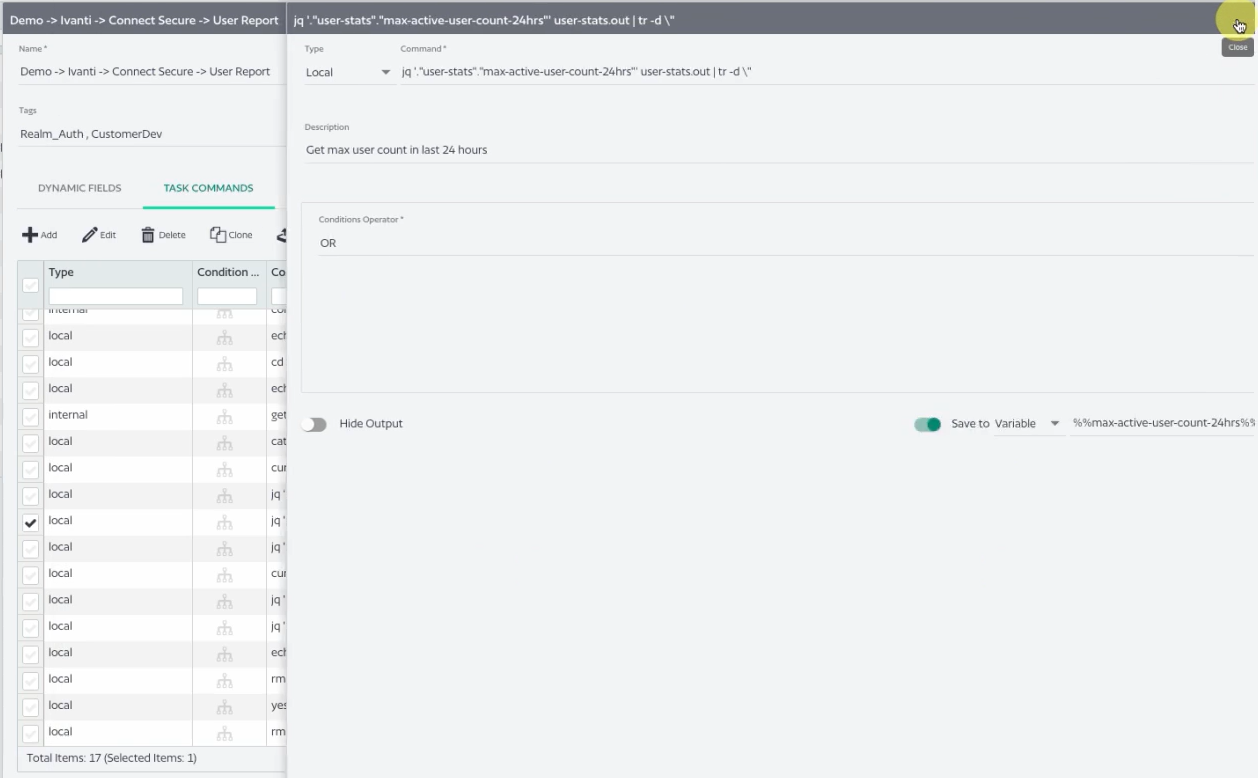Open condition icon in the 'get' internal row

coord(225,415)
